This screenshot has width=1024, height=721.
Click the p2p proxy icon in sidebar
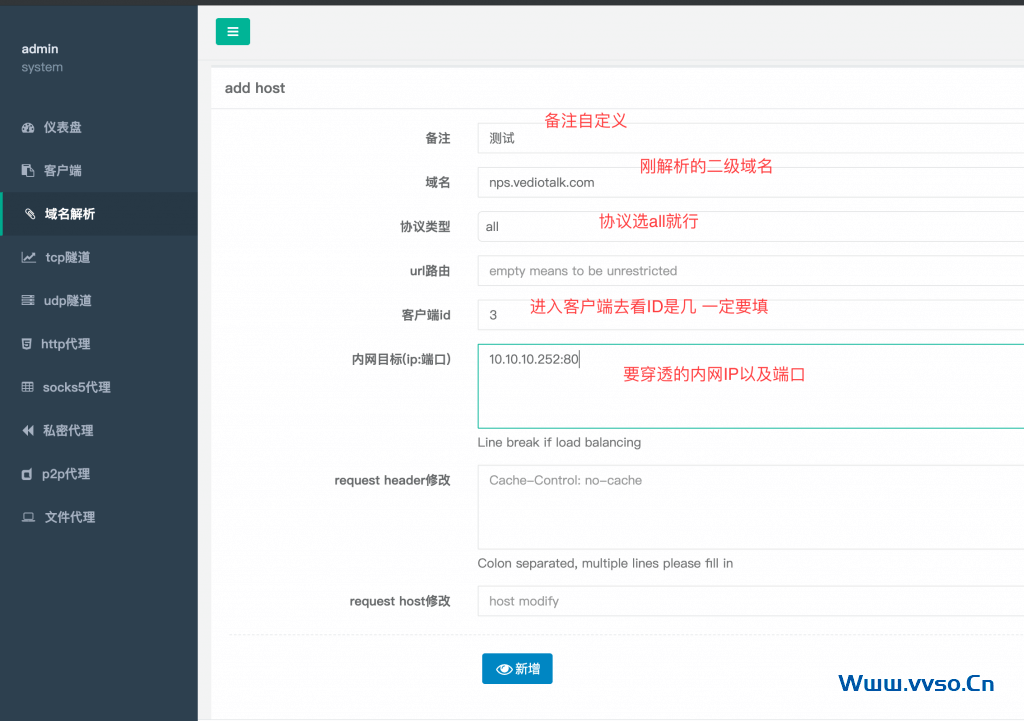pos(27,475)
